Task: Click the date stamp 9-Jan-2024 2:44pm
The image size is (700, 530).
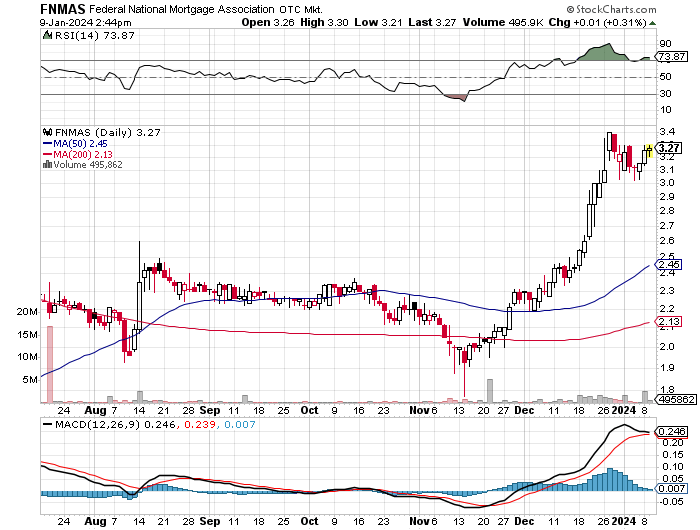Action: (x=86, y=23)
